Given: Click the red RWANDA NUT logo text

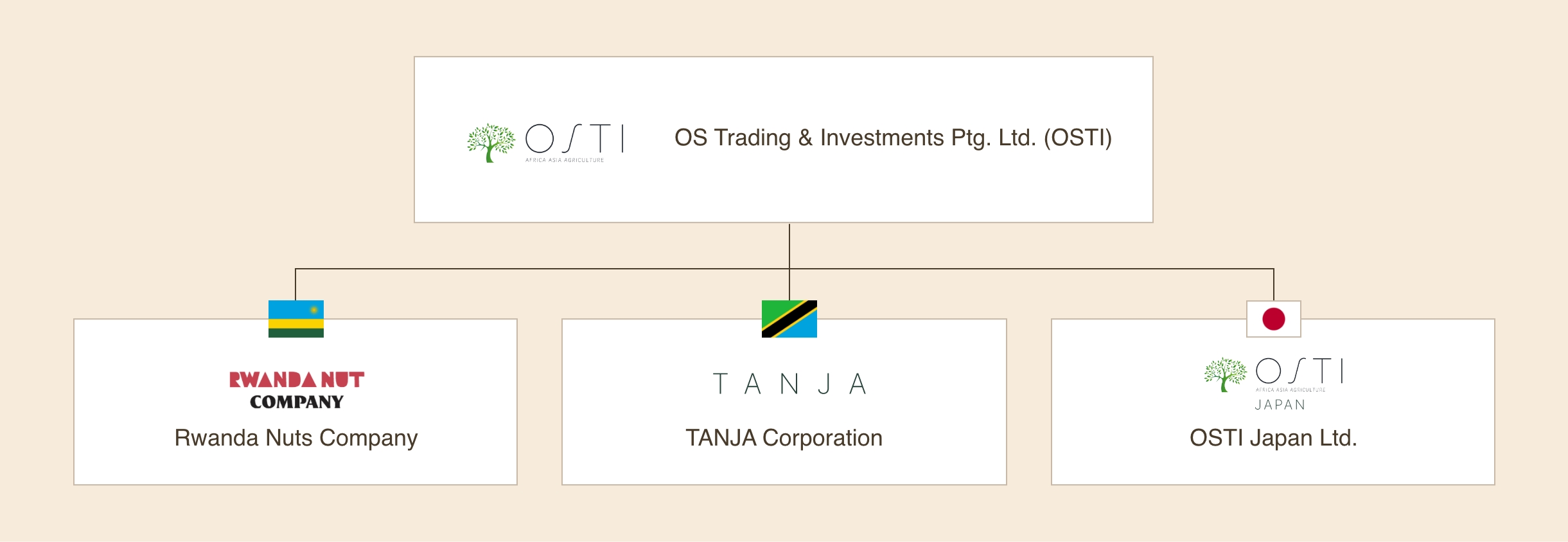Looking at the screenshot, I should click(297, 379).
